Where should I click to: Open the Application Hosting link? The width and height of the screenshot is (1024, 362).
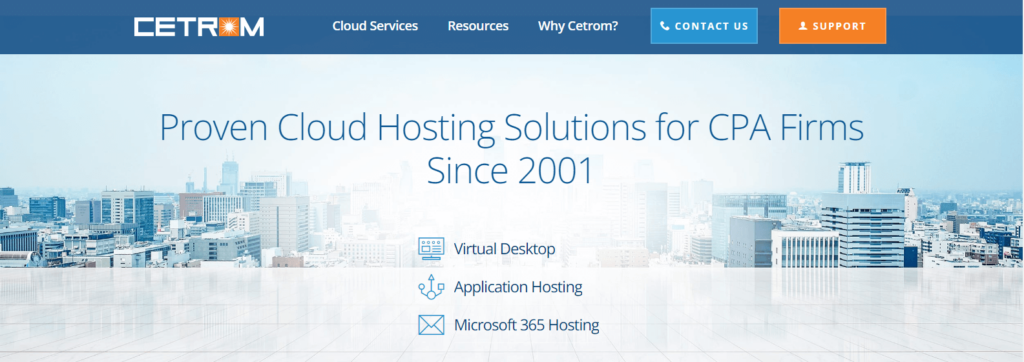point(518,287)
